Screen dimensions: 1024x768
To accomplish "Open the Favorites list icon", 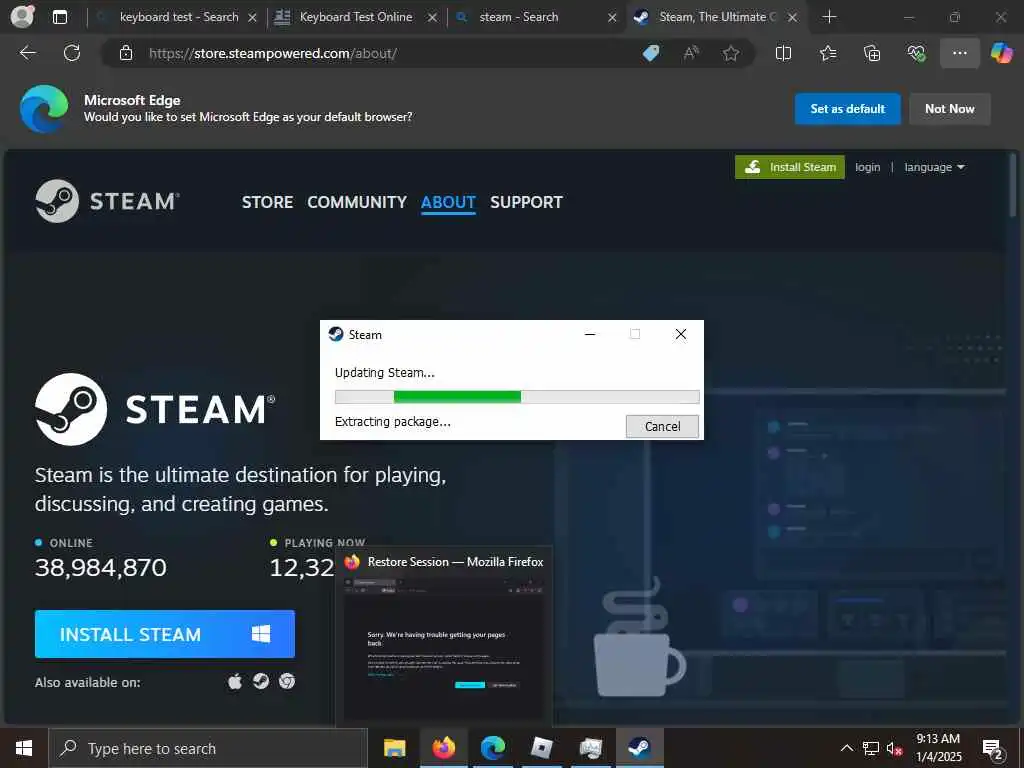I will [x=828, y=53].
